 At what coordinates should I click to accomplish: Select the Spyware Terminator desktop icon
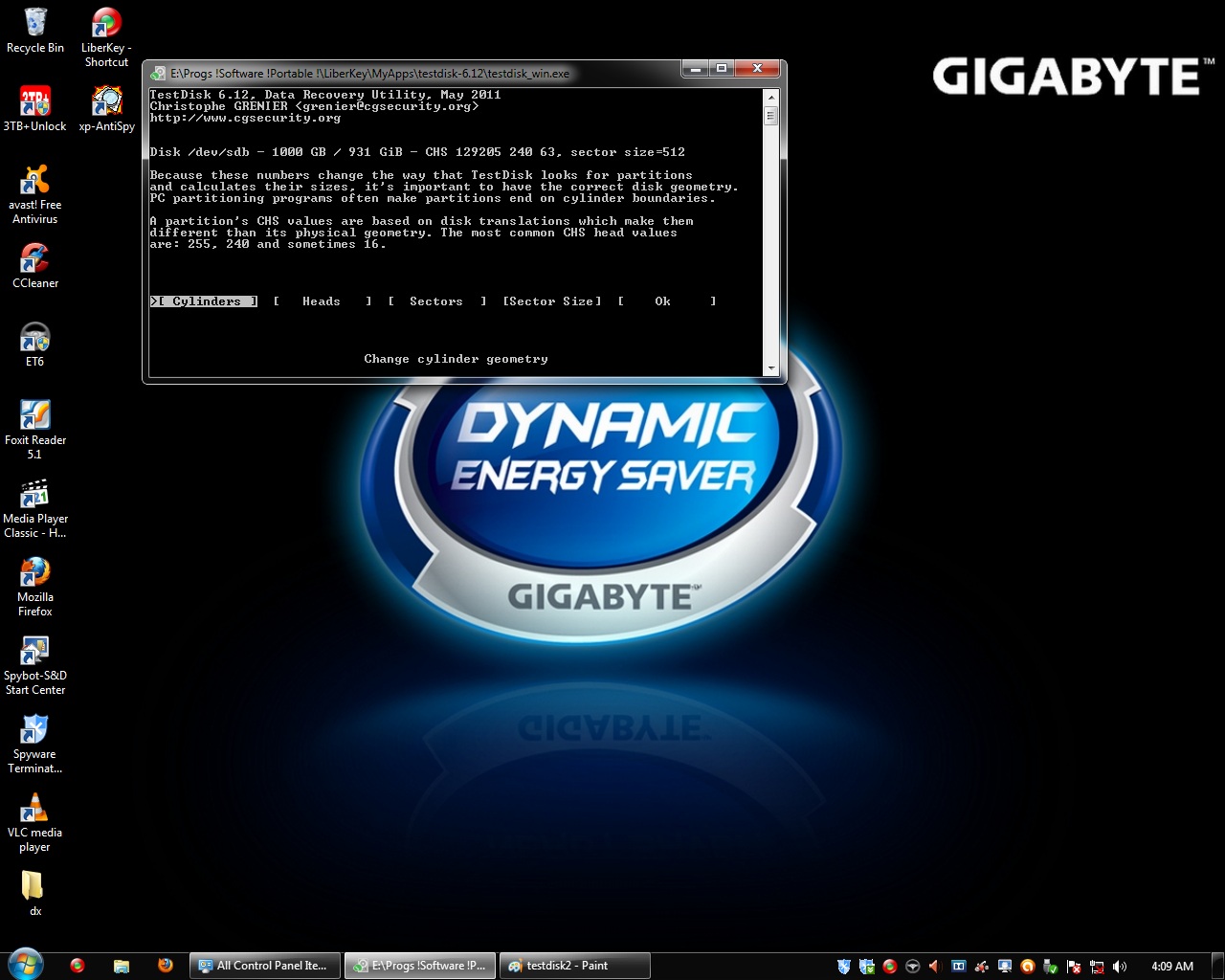click(x=35, y=744)
